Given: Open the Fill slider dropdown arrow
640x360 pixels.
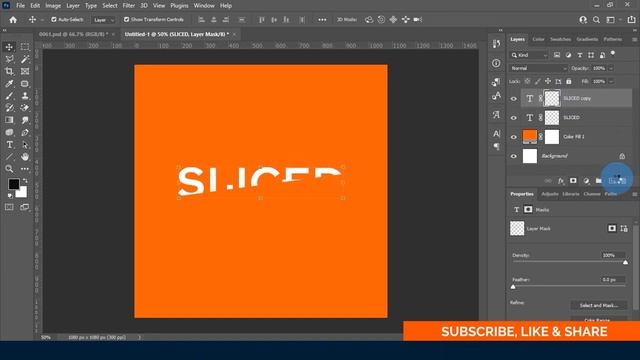Looking at the screenshot, I should click(x=611, y=82).
